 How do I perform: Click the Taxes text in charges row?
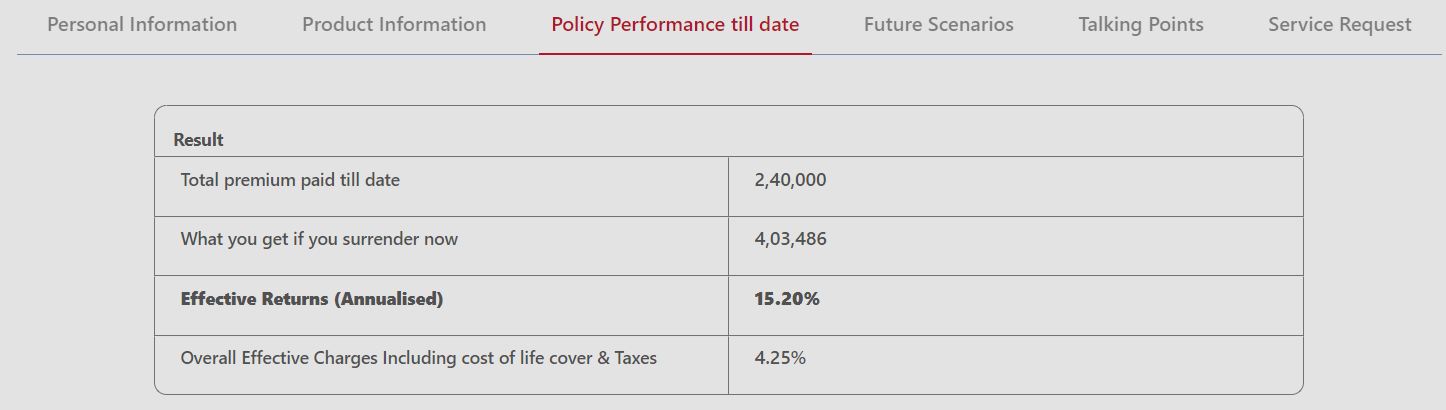click(x=635, y=357)
